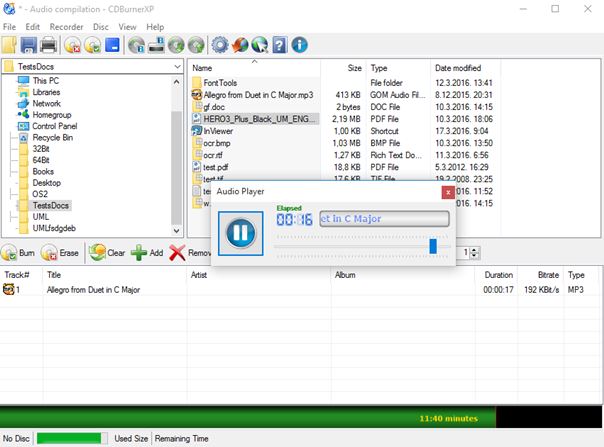
Task: Click the disc with red X icon
Action: pos(73,44)
